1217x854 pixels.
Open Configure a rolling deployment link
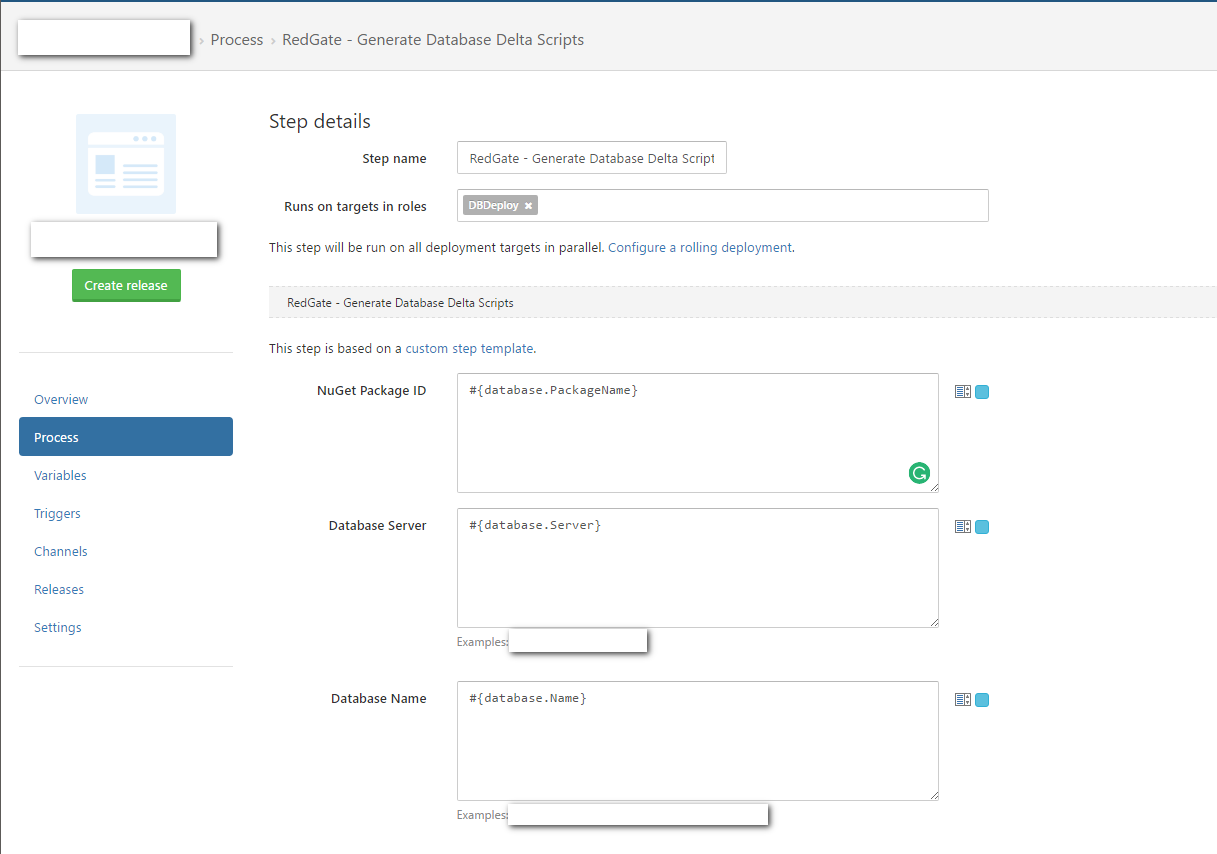tap(700, 247)
